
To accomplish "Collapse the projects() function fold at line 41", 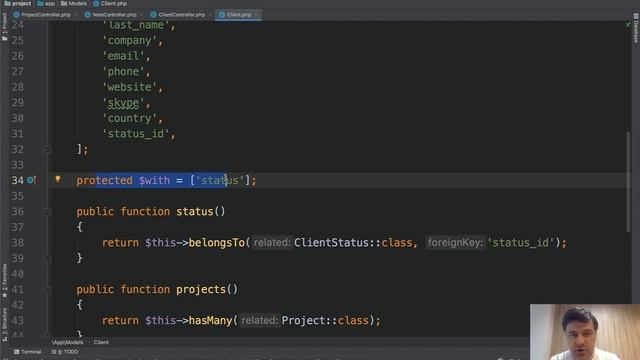I will (47, 289).
